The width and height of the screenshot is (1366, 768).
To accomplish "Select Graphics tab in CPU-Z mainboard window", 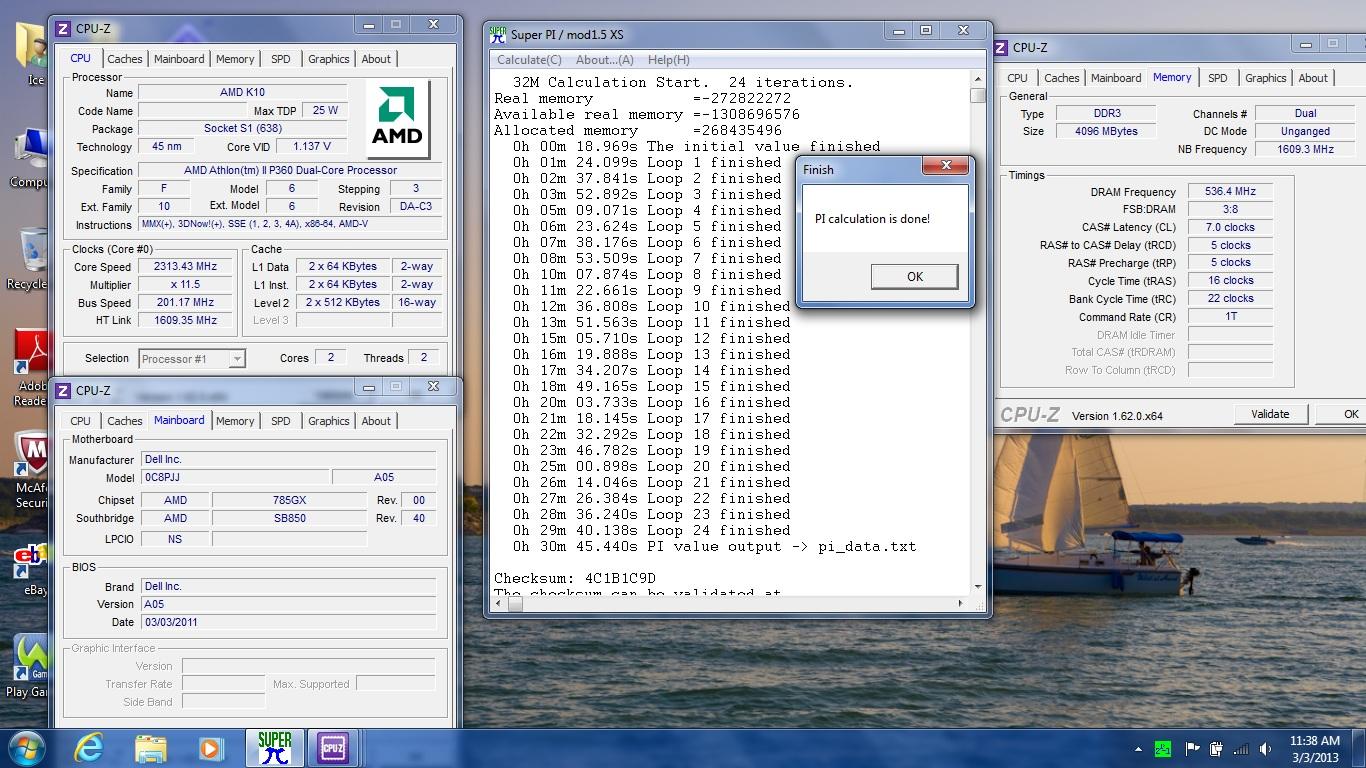I will pos(329,421).
